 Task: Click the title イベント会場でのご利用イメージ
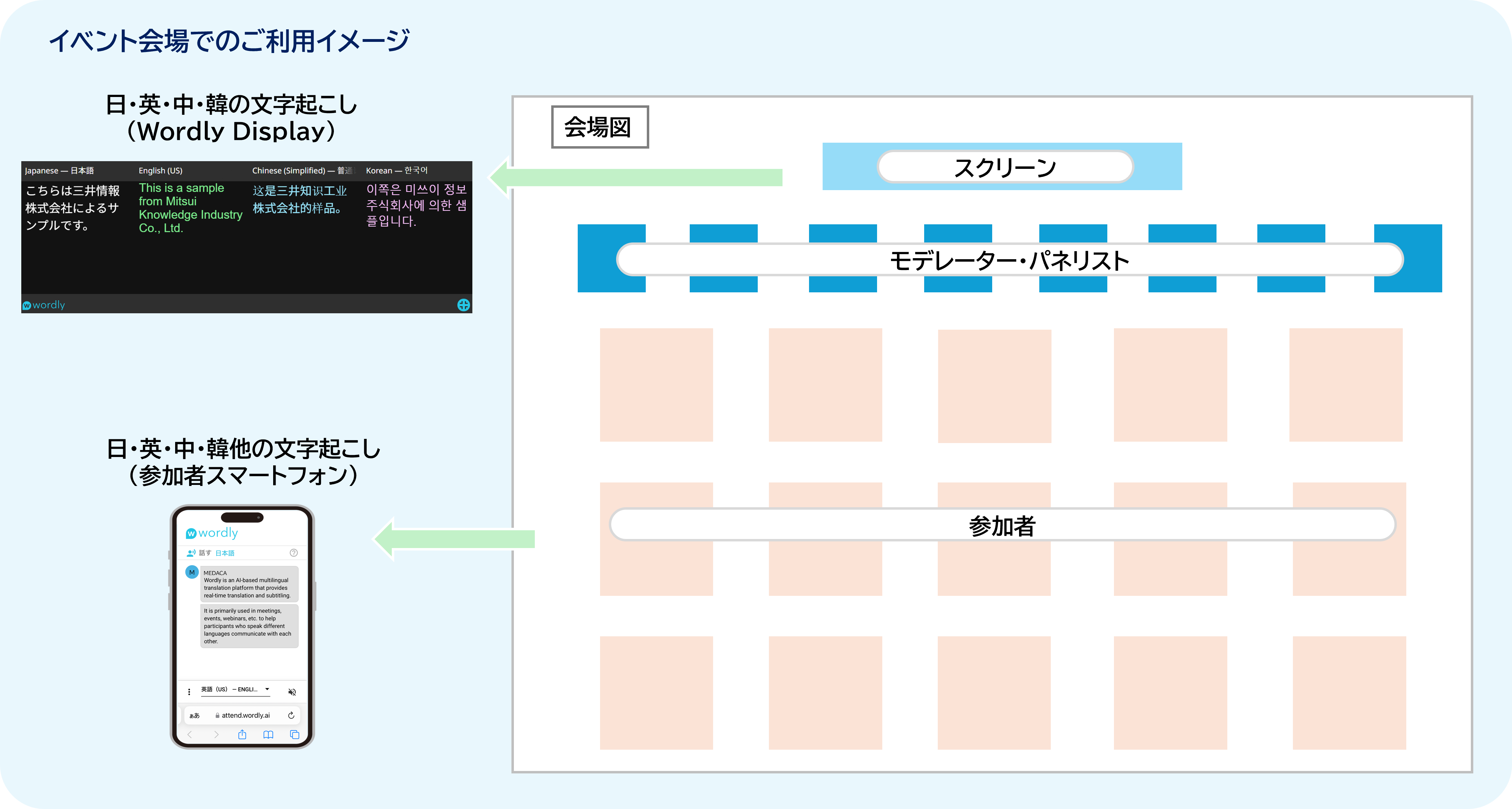pos(230,40)
